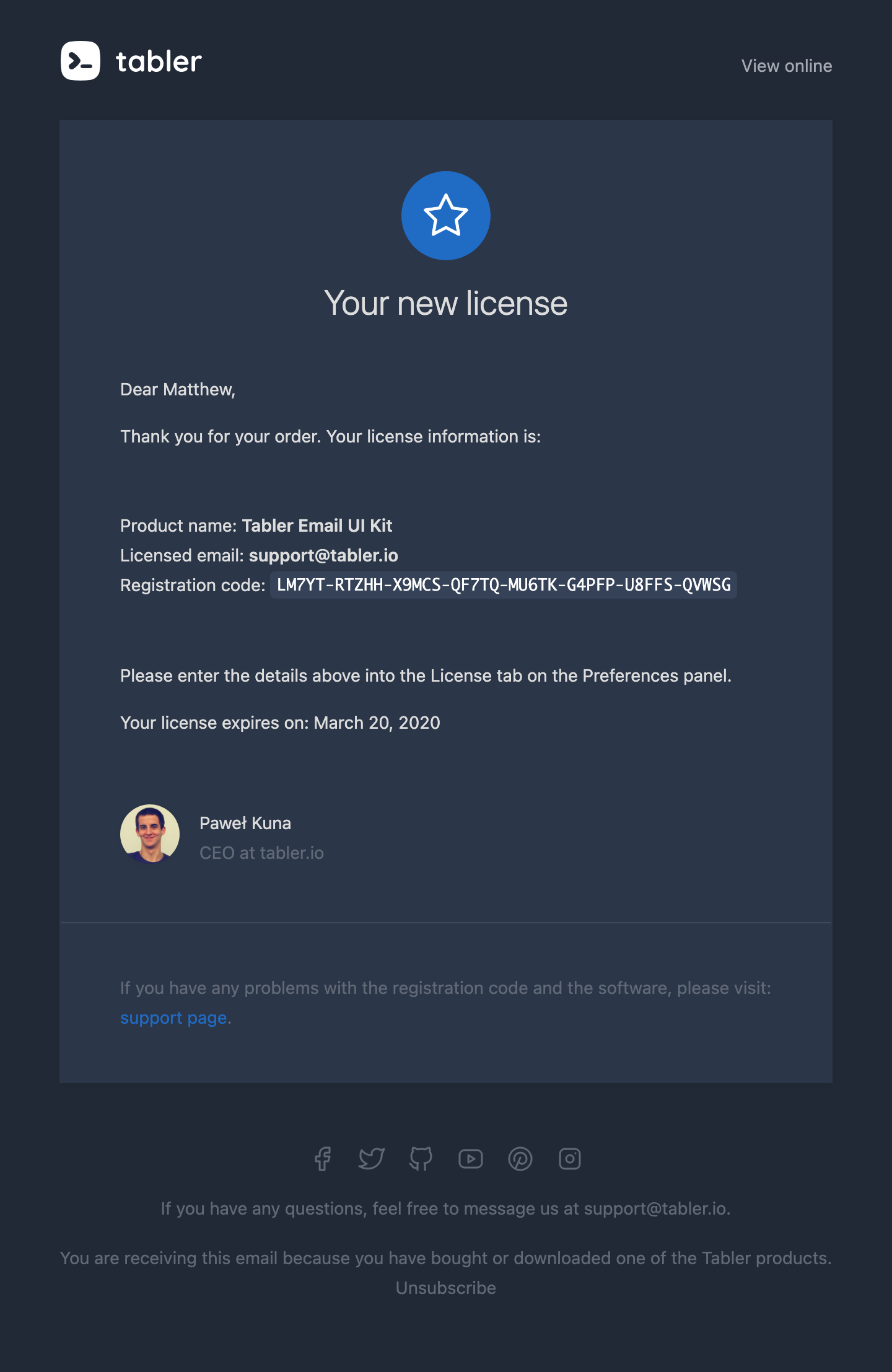
Task: Click the licensed email support@tabler.io
Action: coord(323,555)
